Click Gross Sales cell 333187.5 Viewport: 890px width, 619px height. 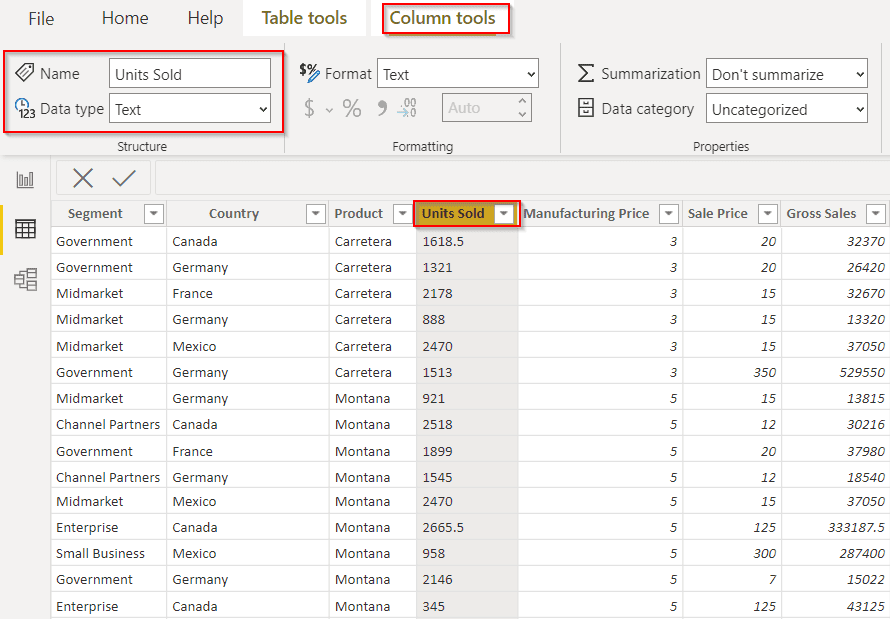tap(835, 527)
